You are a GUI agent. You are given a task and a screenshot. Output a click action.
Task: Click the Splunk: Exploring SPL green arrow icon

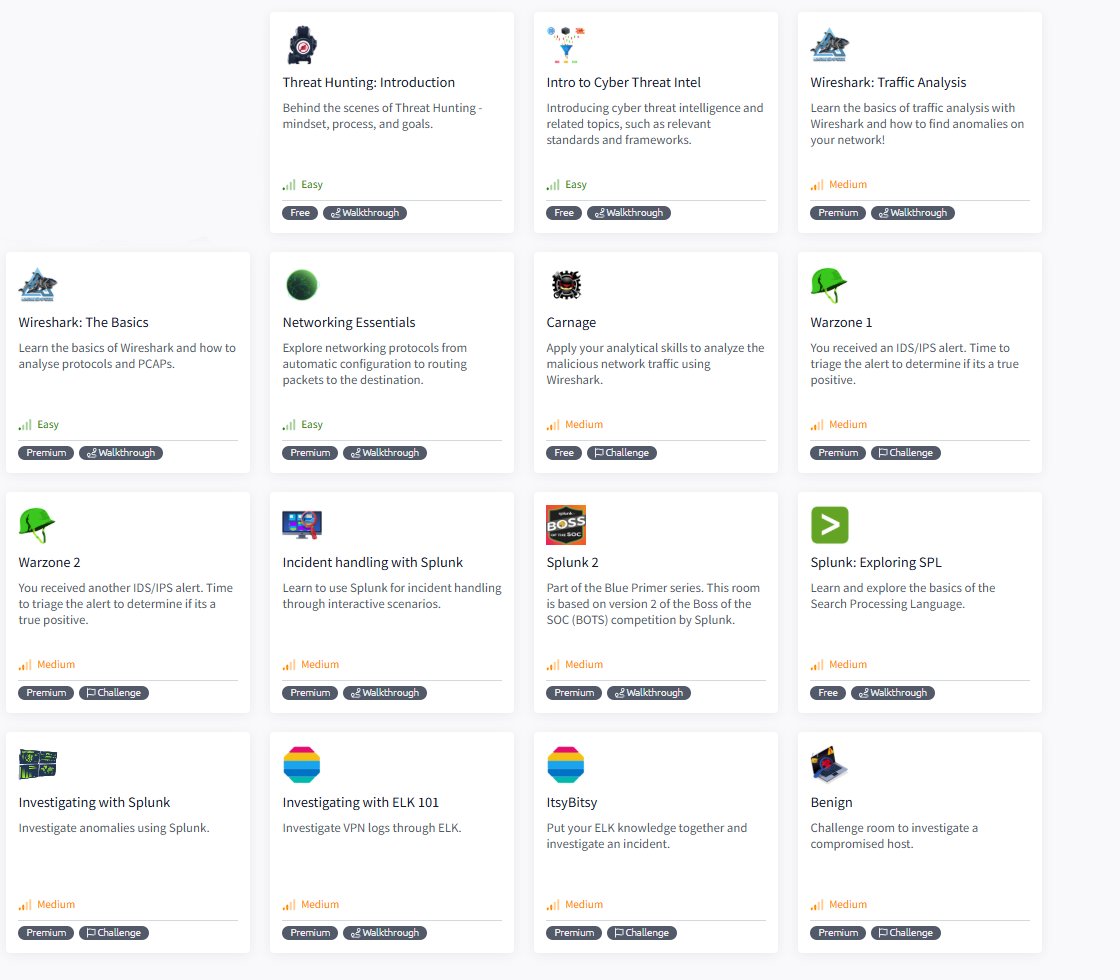pyautogui.click(x=829, y=525)
